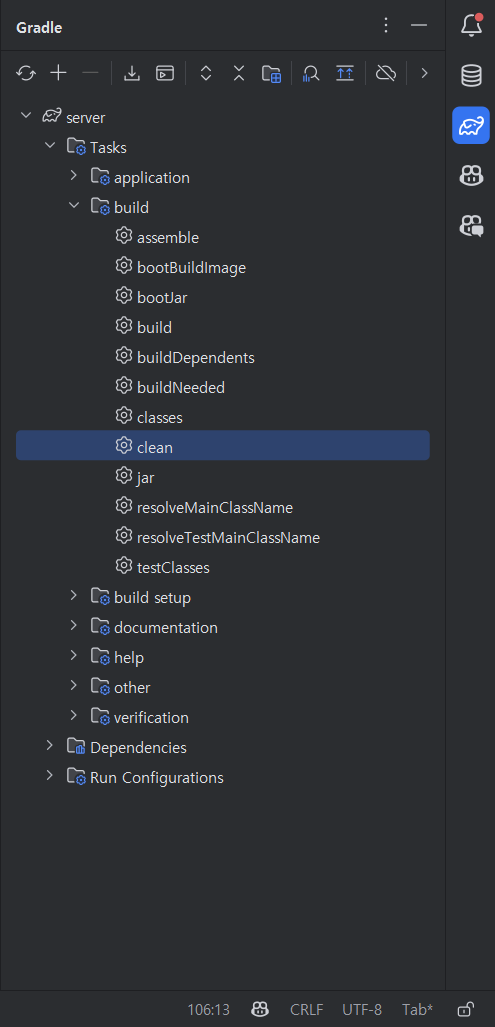Expand the verification task group
The image size is (495, 1027).
tap(73, 717)
